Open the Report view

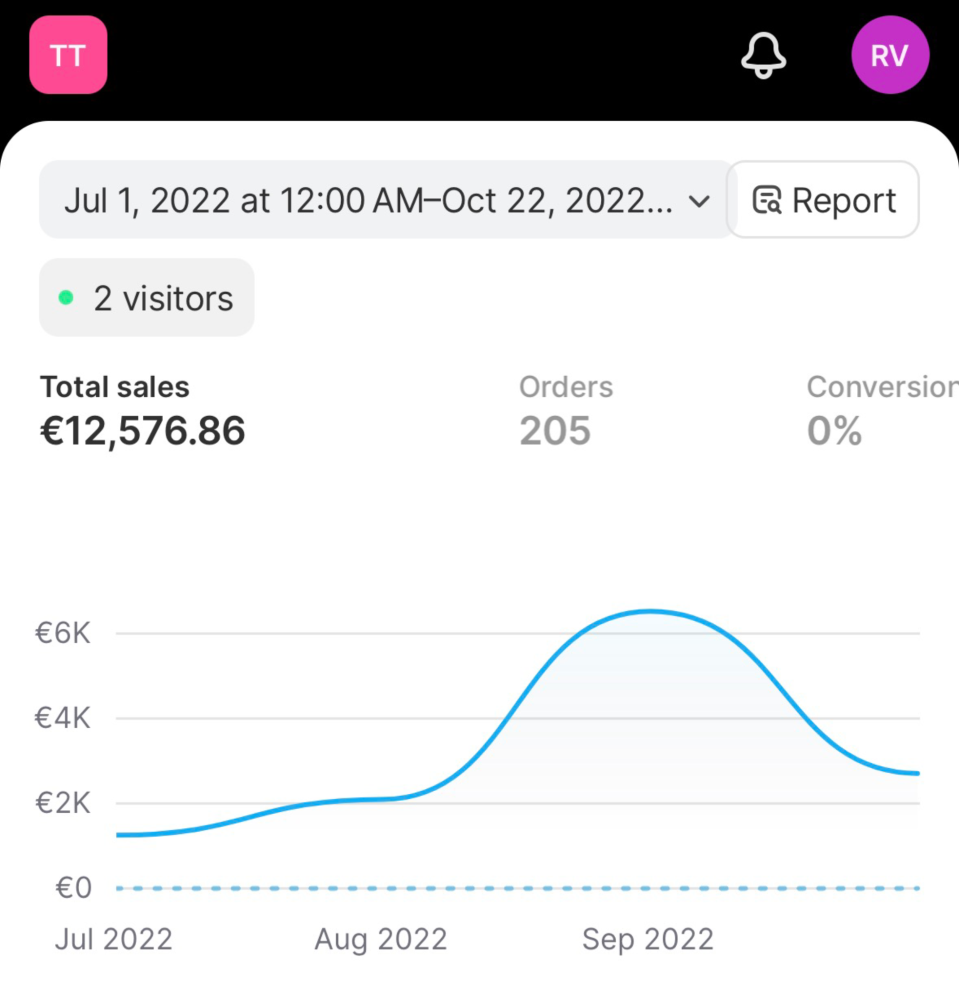click(x=823, y=200)
